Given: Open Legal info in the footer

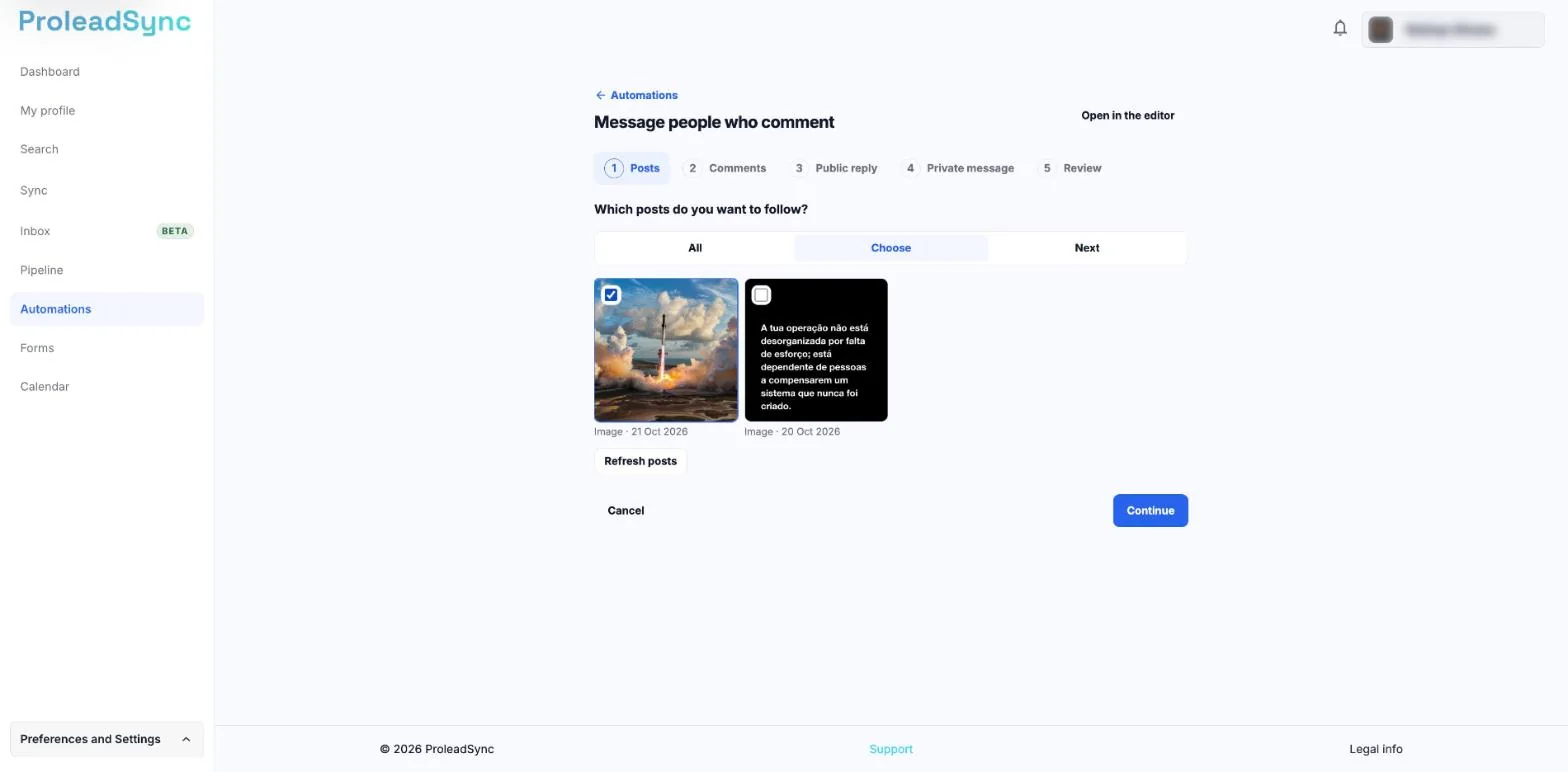Looking at the screenshot, I should pos(1376,749).
